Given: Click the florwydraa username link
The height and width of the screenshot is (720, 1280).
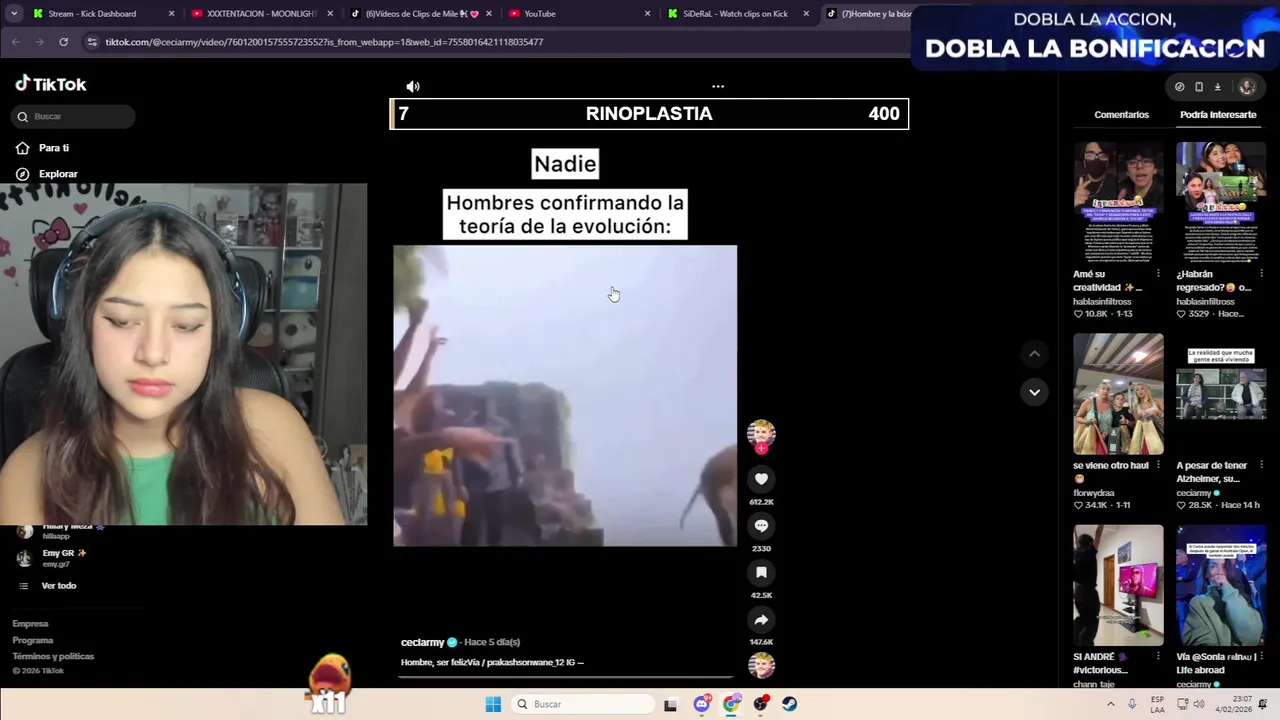Looking at the screenshot, I should click(1094, 493).
